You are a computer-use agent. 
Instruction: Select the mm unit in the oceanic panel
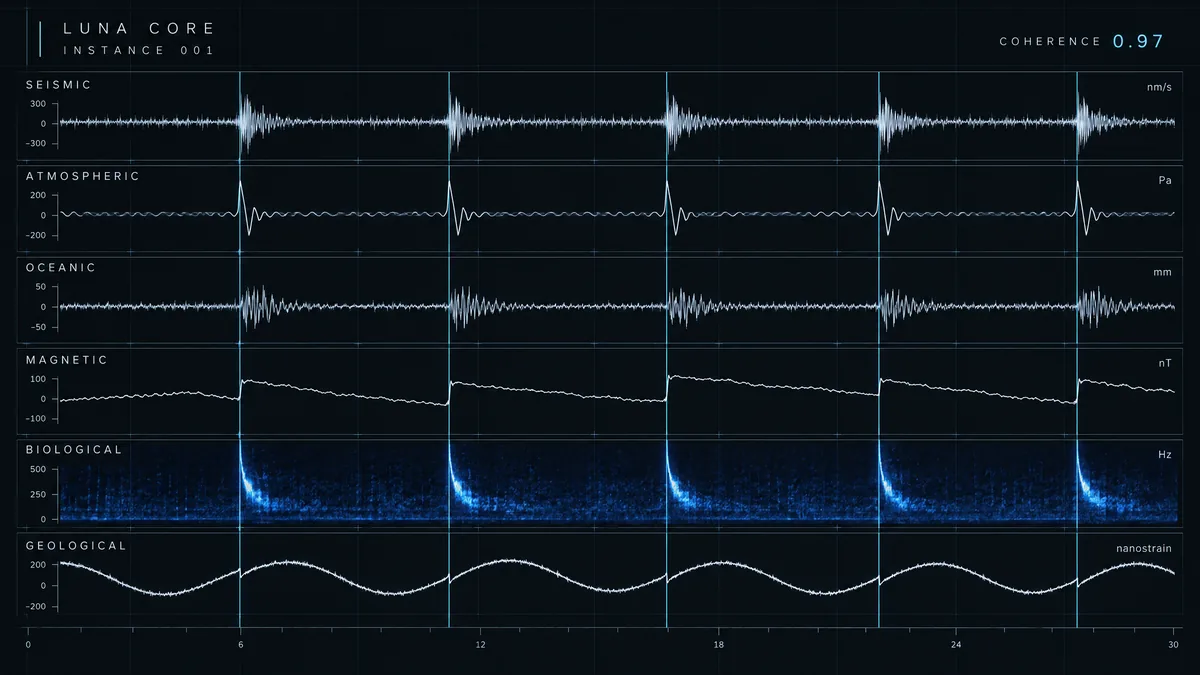pyautogui.click(x=1163, y=272)
